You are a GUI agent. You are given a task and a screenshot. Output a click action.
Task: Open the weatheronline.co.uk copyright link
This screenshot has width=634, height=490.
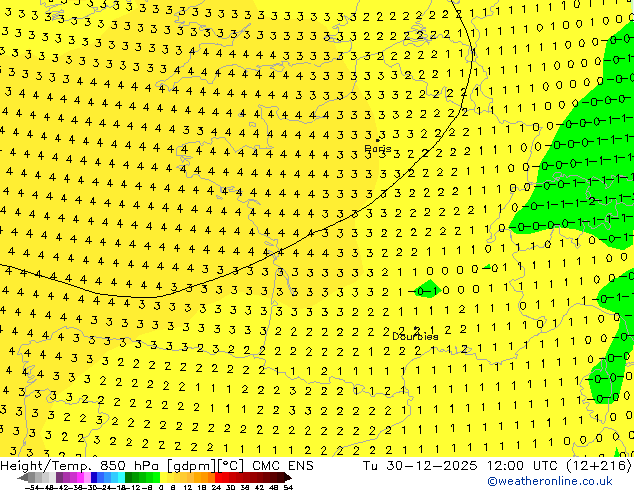click(550, 481)
